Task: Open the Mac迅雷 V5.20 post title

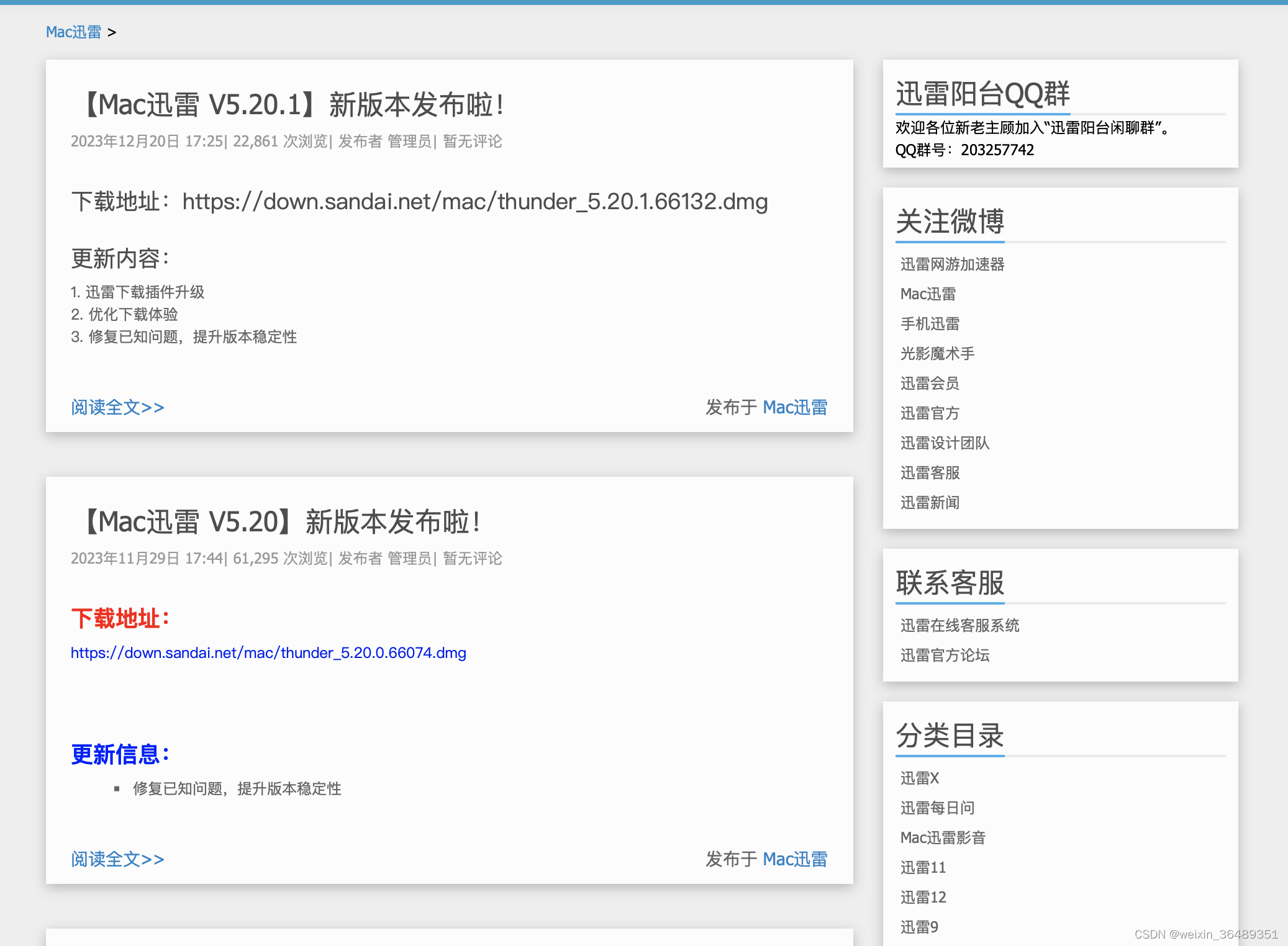Action: point(279,522)
